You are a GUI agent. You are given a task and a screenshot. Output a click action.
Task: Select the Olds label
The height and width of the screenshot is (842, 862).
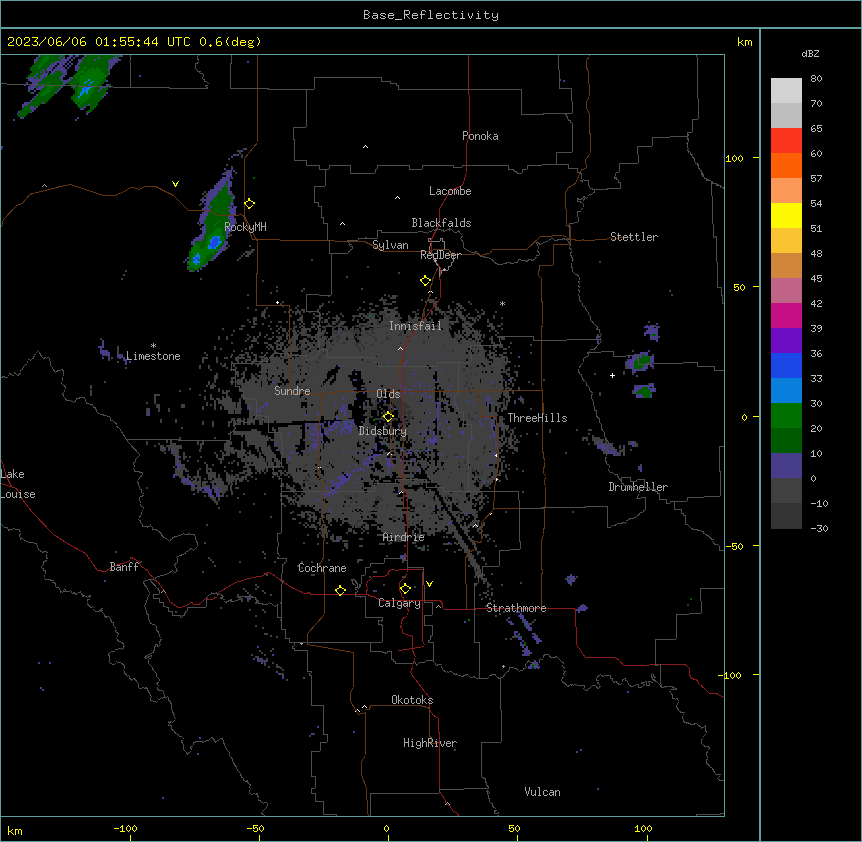[x=388, y=394]
